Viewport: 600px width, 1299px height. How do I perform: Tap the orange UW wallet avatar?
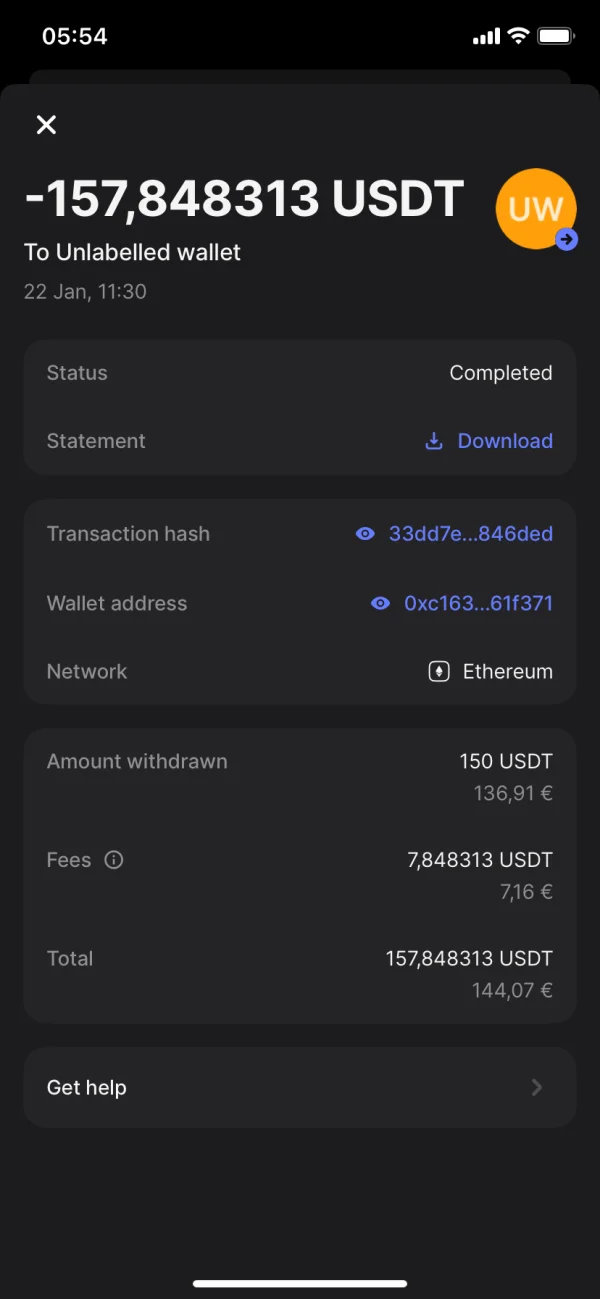point(533,206)
